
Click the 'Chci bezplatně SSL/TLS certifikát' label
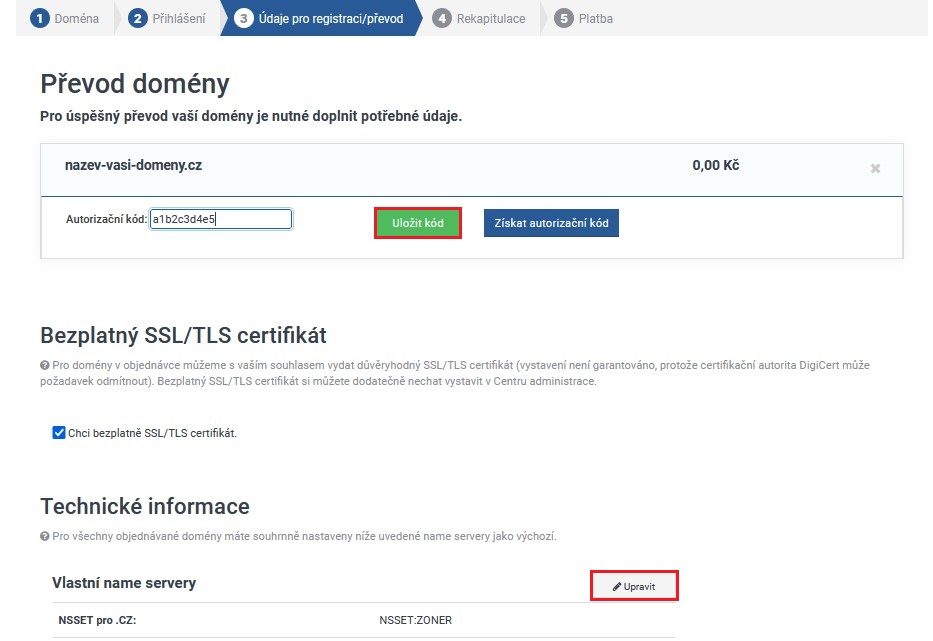pos(152,434)
